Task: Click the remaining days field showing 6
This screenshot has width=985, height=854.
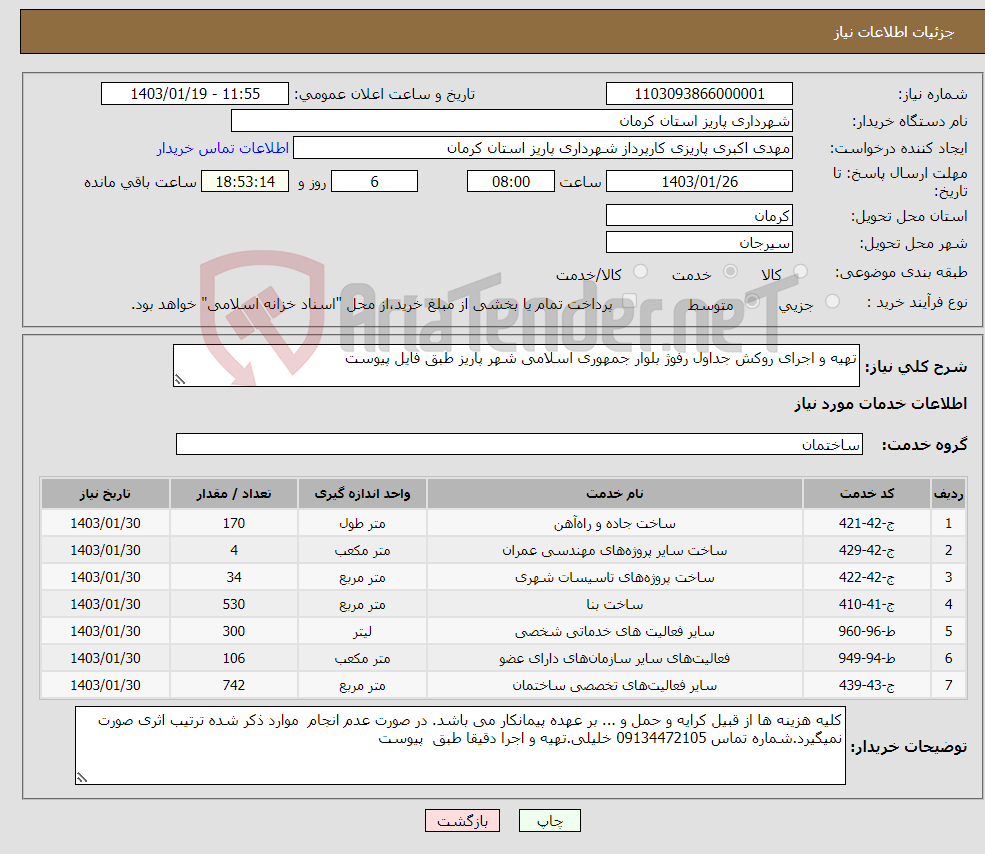Action: pos(374,182)
